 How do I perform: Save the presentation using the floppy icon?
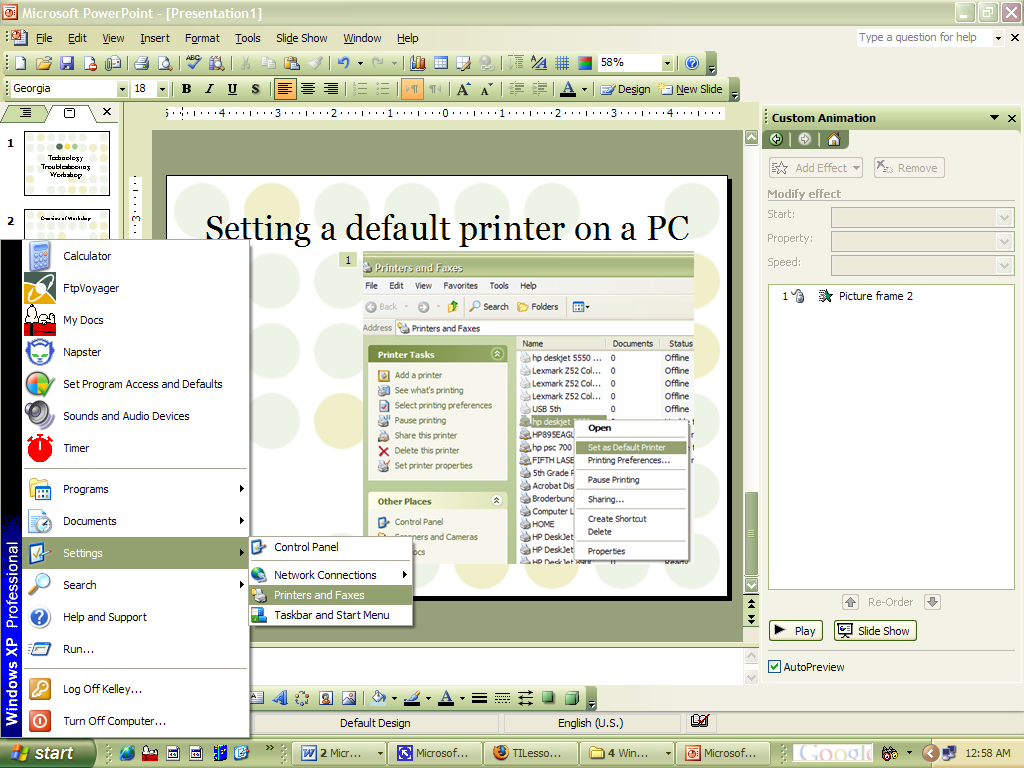click(67, 63)
